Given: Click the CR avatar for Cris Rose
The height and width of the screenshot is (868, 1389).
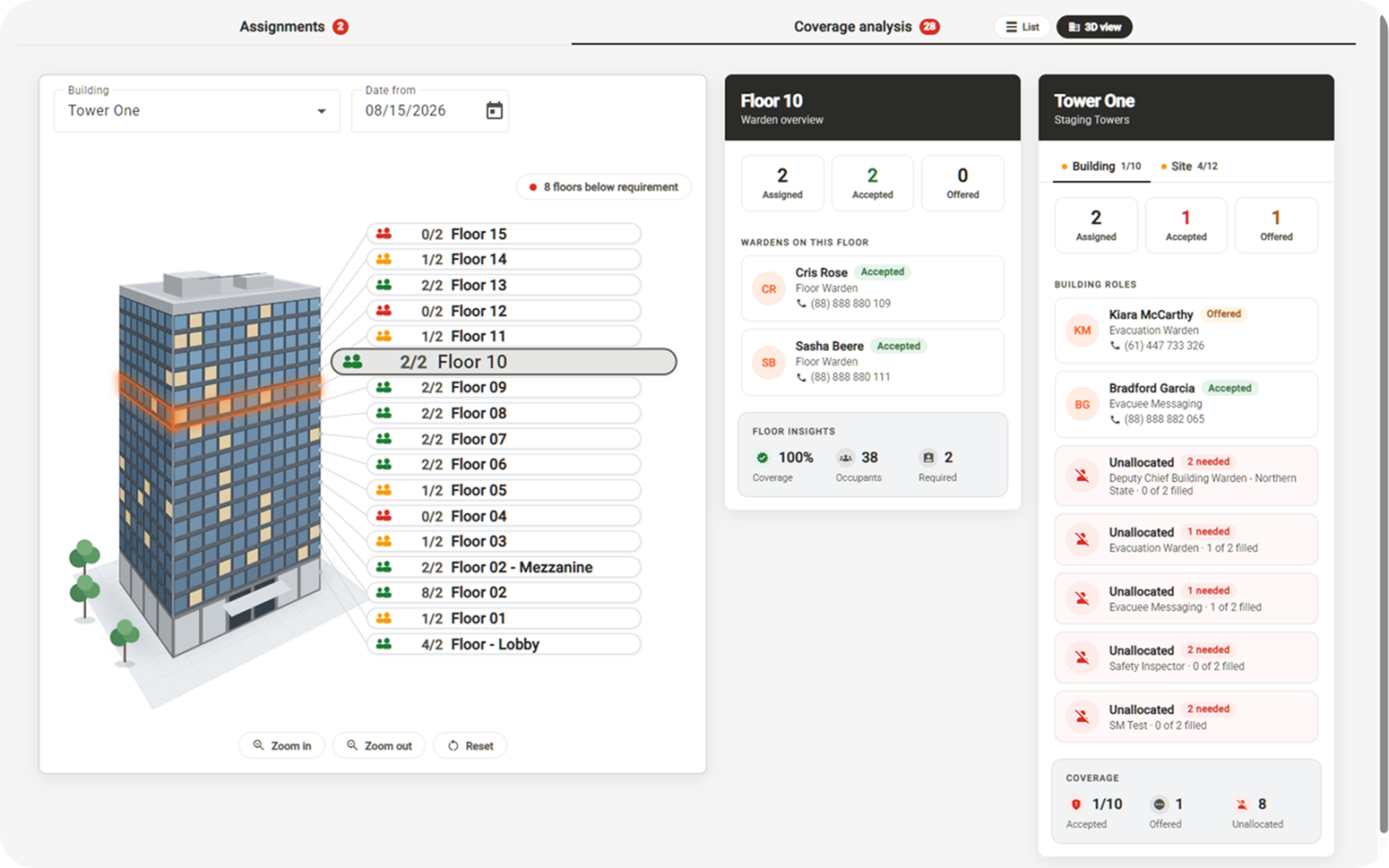Looking at the screenshot, I should [769, 289].
